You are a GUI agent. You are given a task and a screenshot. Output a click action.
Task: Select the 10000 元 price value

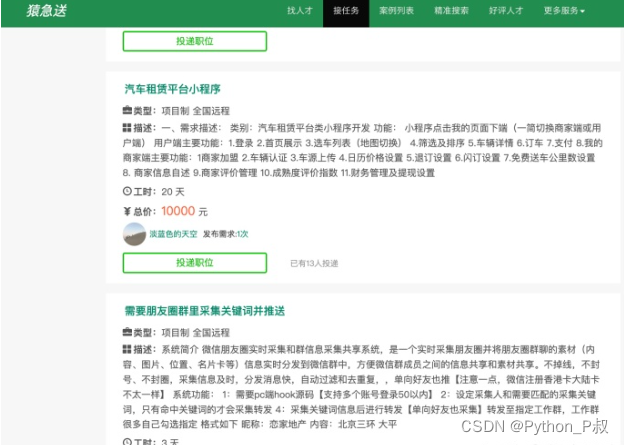tap(184, 211)
